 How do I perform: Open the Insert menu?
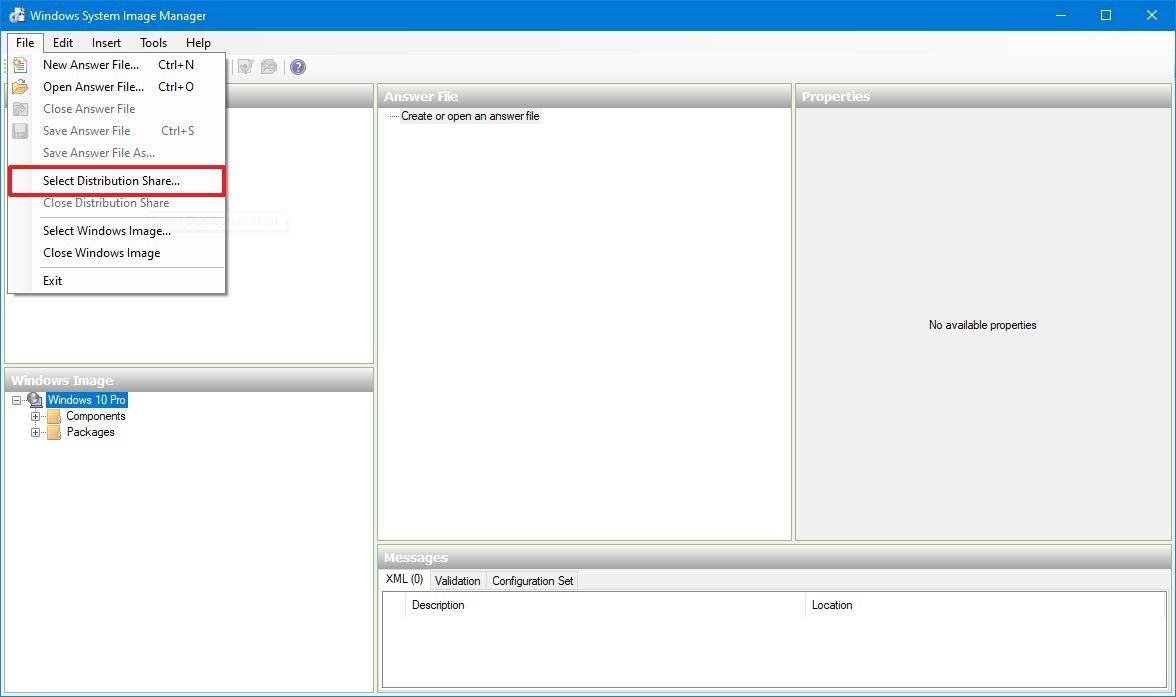tap(105, 42)
